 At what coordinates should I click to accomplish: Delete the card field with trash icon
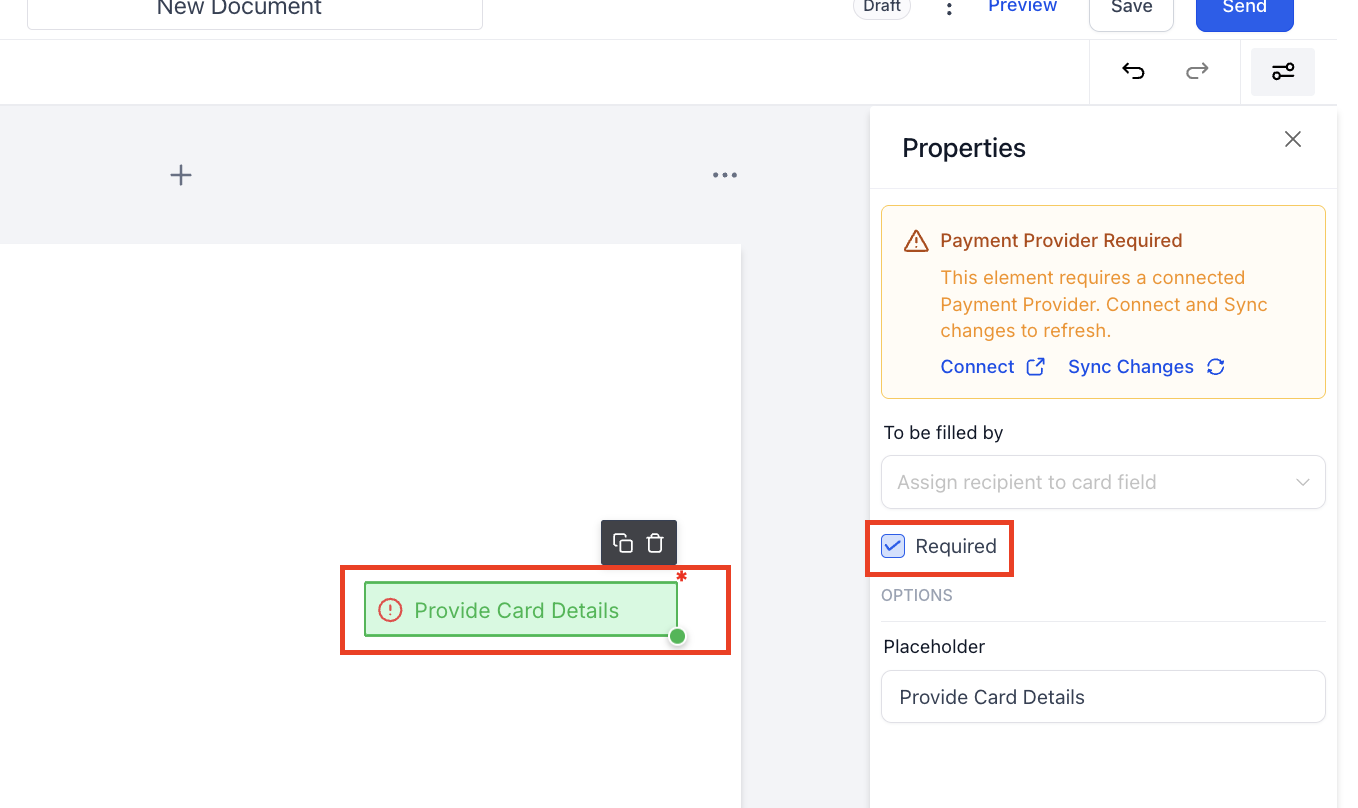tap(655, 543)
